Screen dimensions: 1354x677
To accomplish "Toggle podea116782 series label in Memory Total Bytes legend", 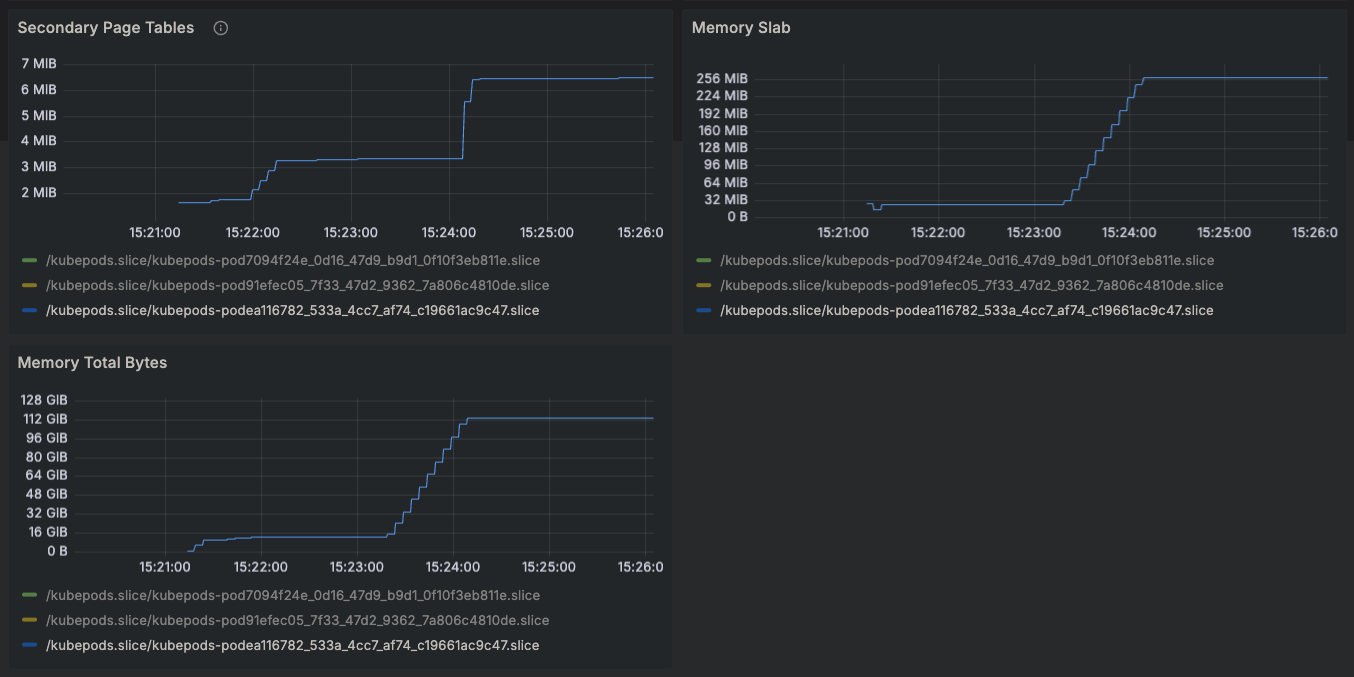I will pos(292,645).
